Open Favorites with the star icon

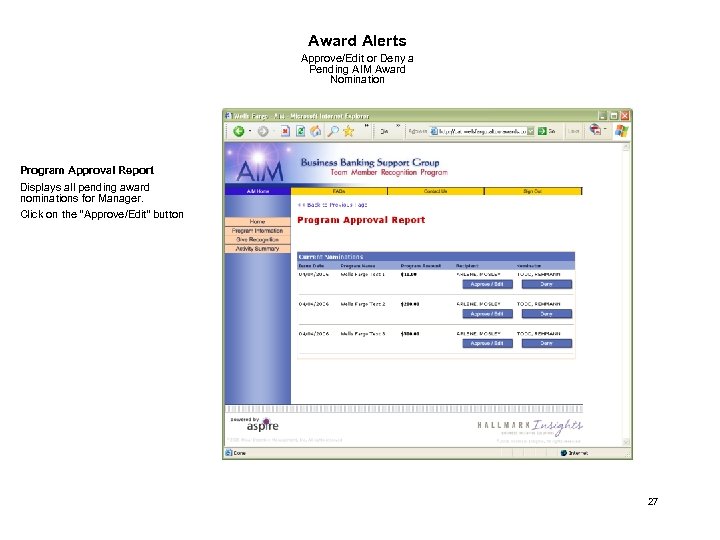pos(349,131)
